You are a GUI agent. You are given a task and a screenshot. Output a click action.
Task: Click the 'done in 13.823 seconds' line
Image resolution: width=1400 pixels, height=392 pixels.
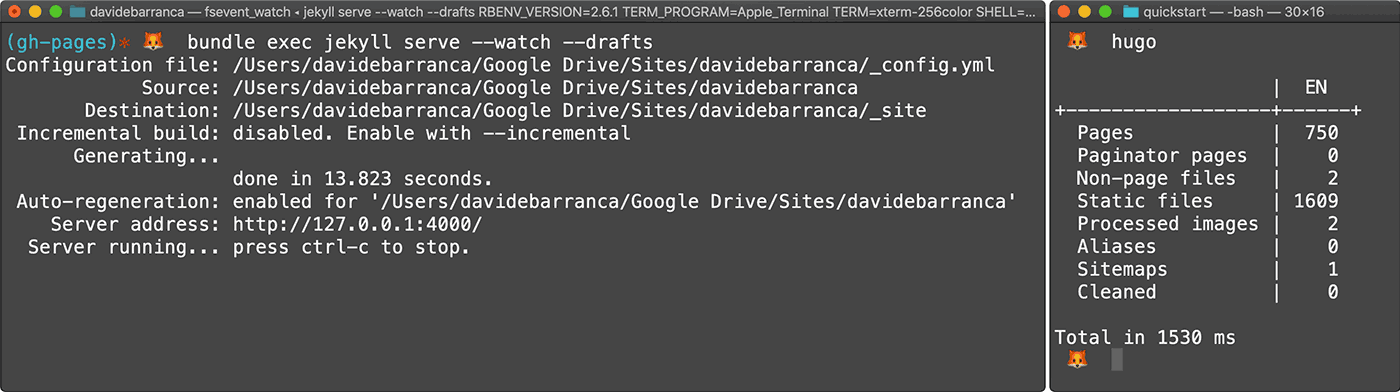point(362,179)
